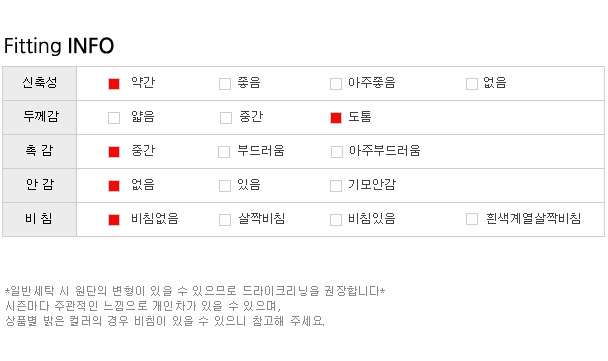Click the 신축성 row header cell

point(40,83)
